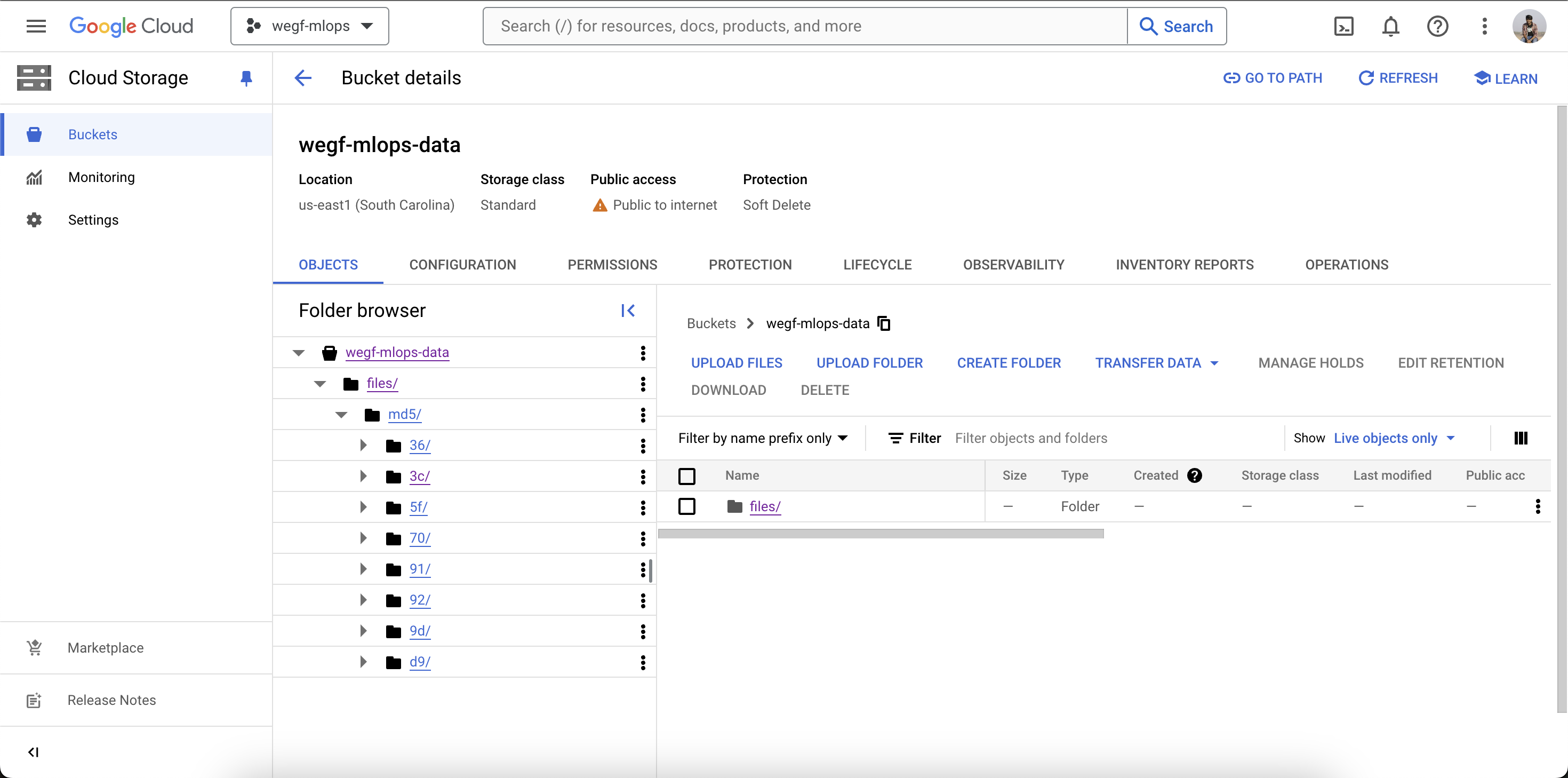Unpin Cloud Storage with the pin icon
The width and height of the screenshot is (1568, 778).
tap(246, 78)
